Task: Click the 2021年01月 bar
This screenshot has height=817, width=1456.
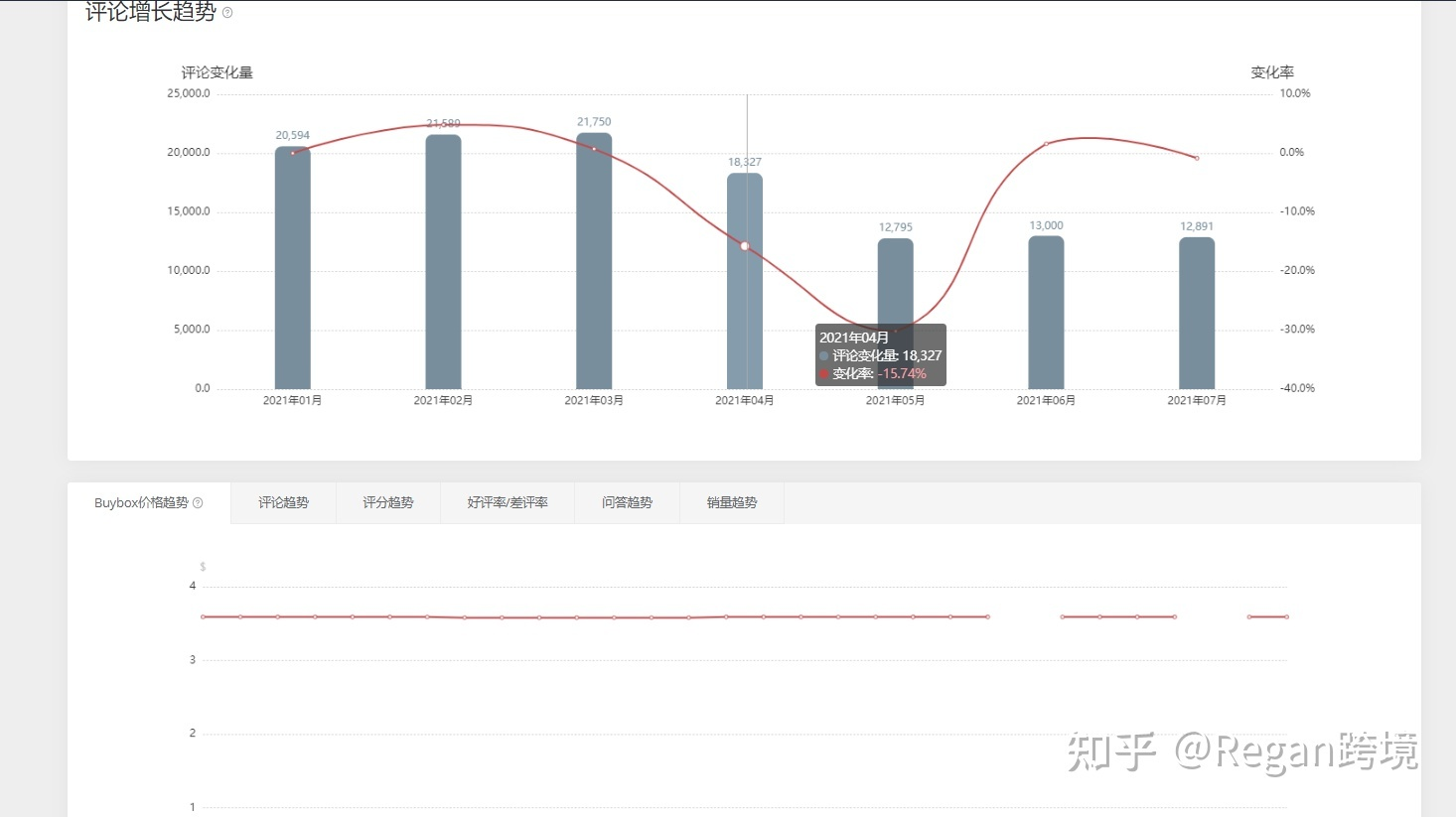Action: coord(292,268)
